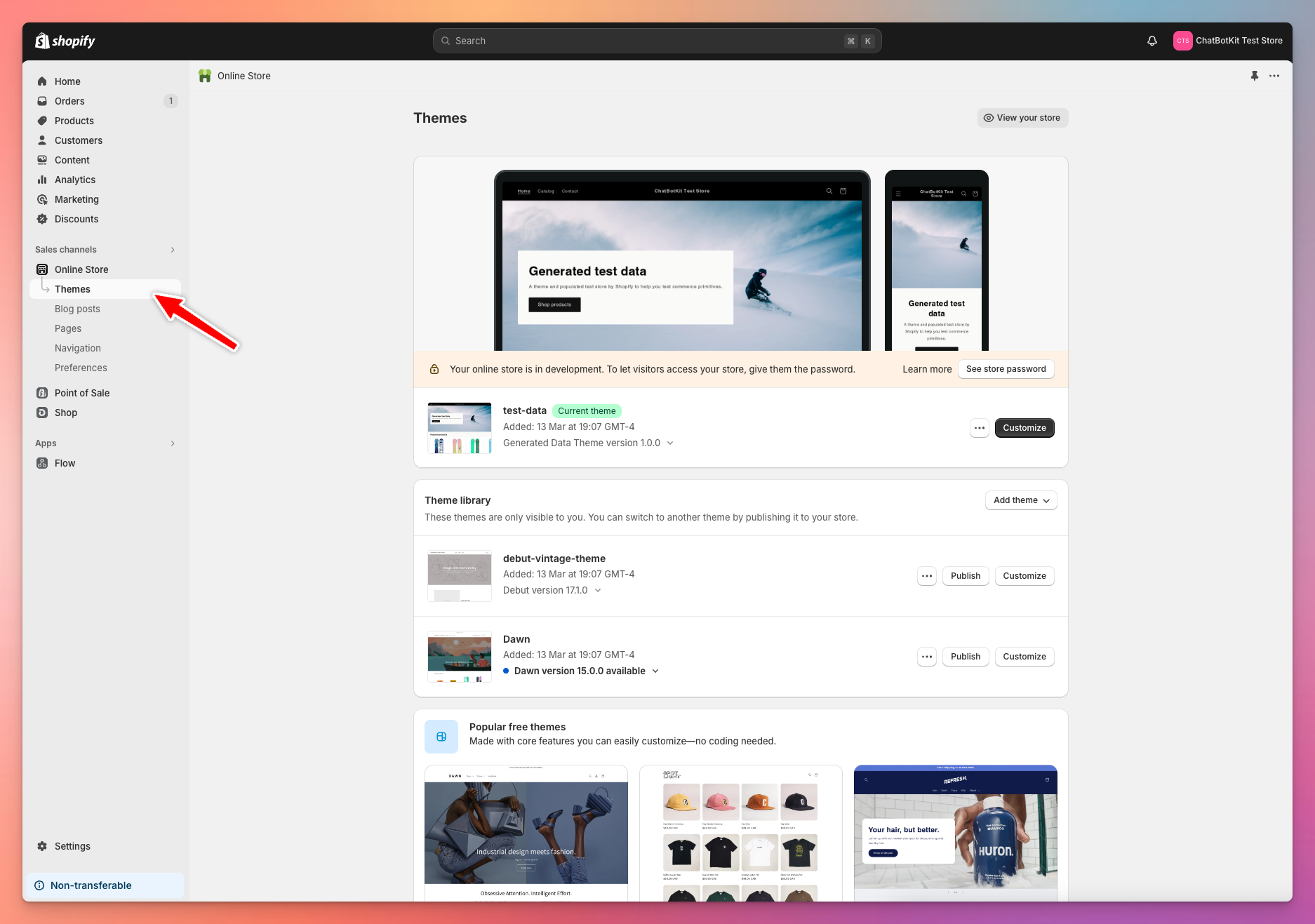Open more actions for debut-vintage-theme
The height and width of the screenshot is (924, 1315).
click(x=927, y=576)
